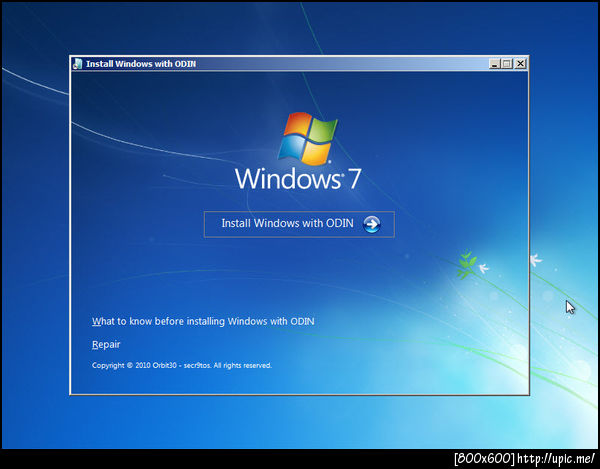Maximize the Install Windows with ODIN window
This screenshot has width=600, height=469.
click(507, 64)
